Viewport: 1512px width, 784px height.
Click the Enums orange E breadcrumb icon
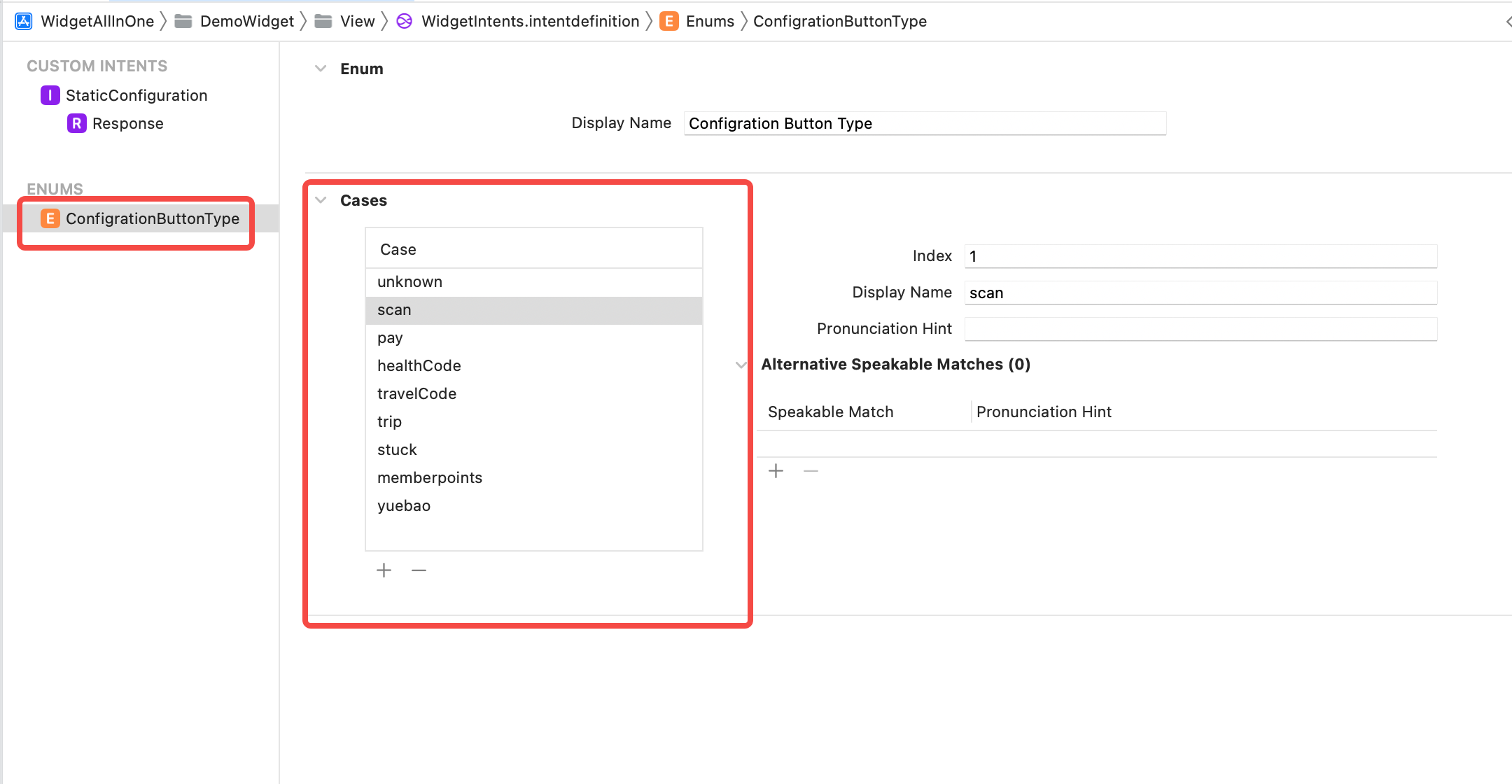point(669,21)
